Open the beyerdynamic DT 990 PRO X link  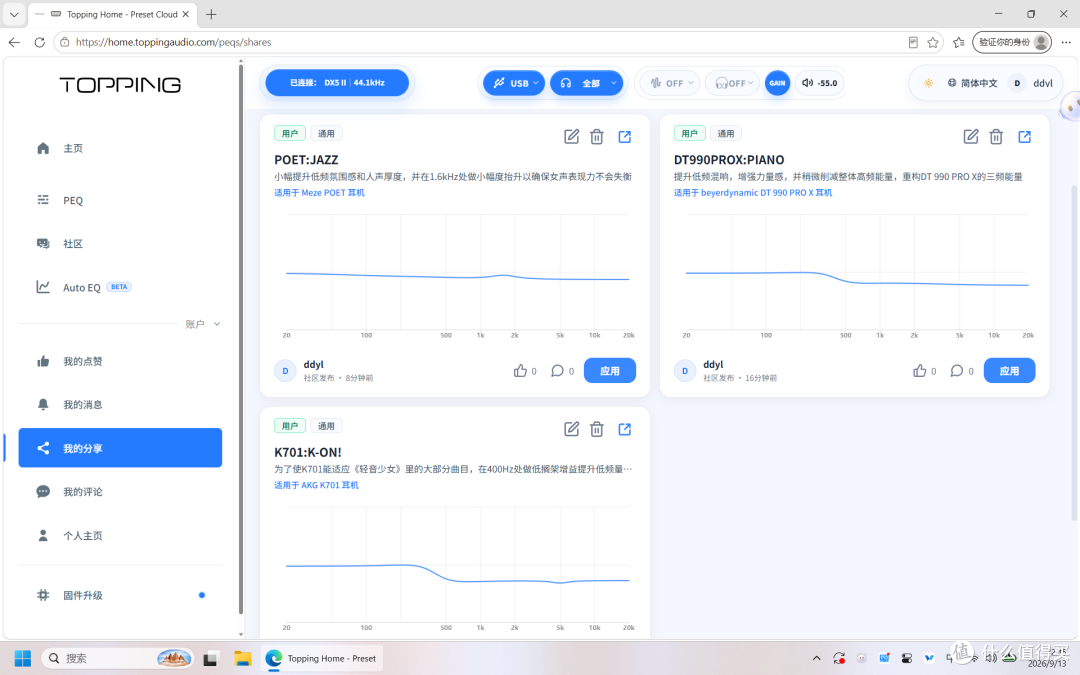753,193
